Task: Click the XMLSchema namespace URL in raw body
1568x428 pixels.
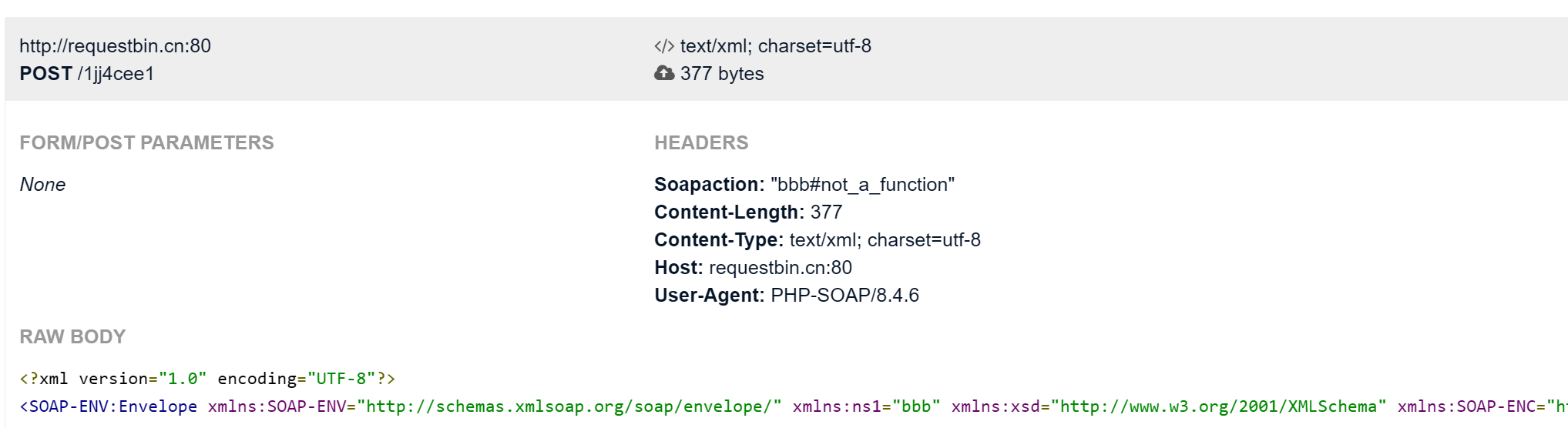Action: coord(1218,406)
